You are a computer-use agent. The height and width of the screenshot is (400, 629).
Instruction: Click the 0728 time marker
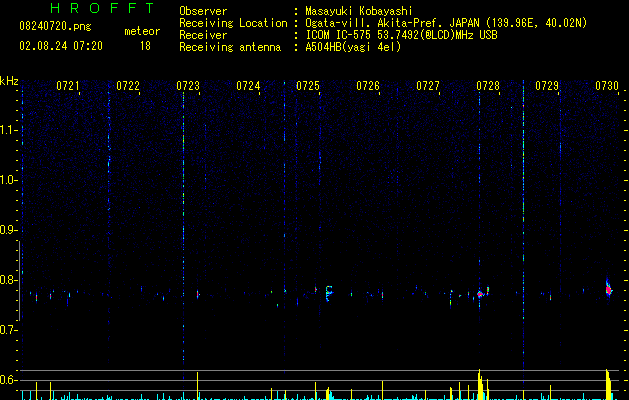coord(488,86)
